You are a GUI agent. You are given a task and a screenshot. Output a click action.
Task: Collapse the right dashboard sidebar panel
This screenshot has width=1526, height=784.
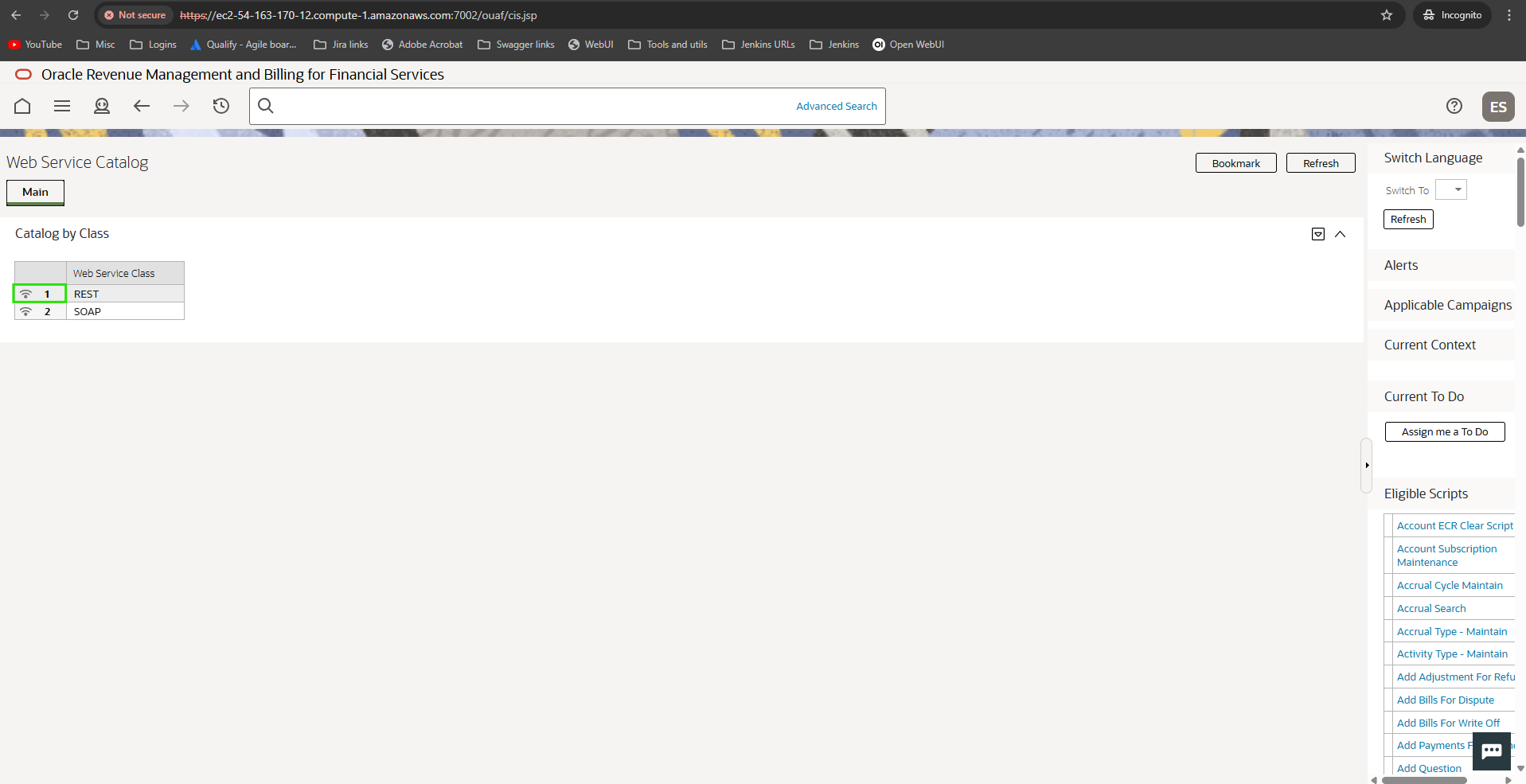[x=1366, y=466]
